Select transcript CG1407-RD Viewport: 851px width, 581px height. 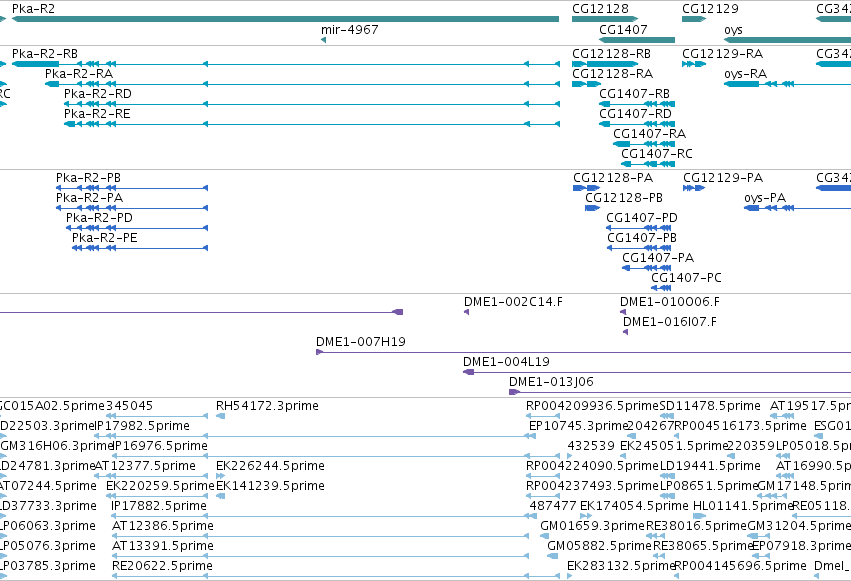636,114
